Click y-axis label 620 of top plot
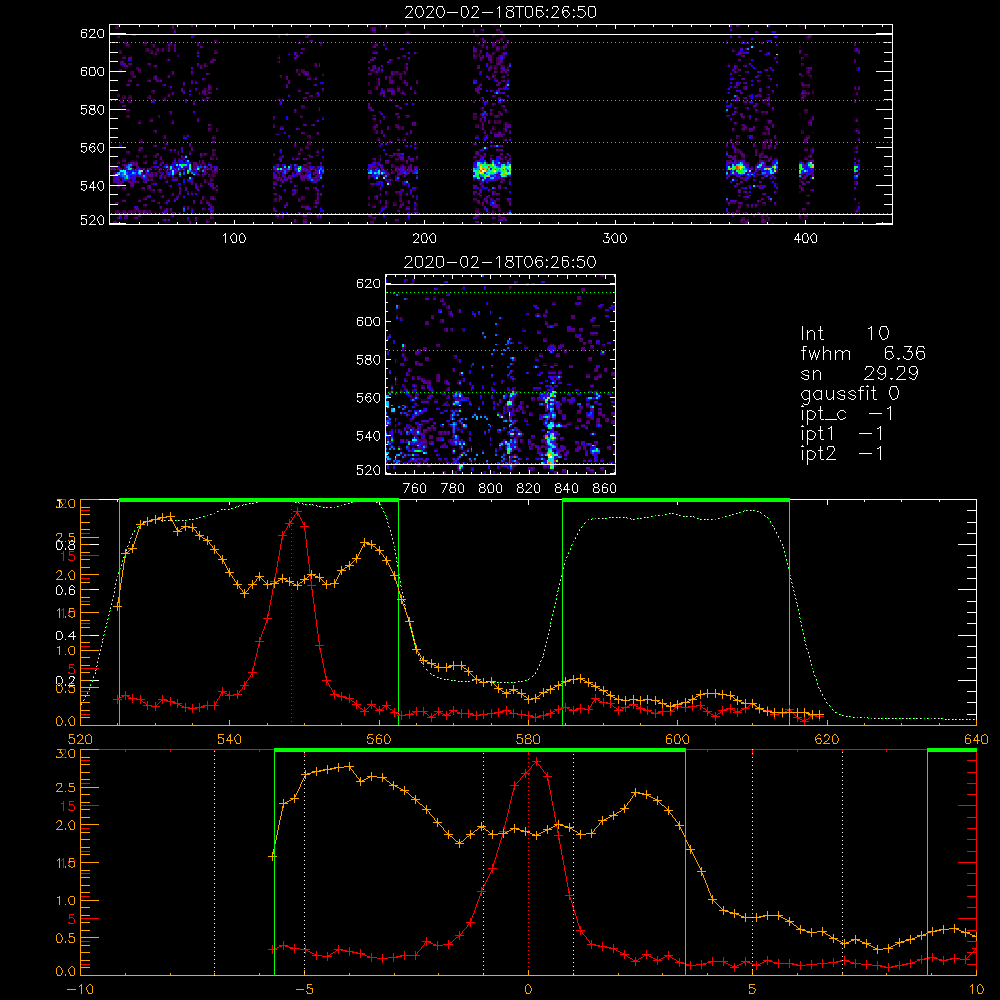Screen dimensions: 1000x1000 click(92, 33)
